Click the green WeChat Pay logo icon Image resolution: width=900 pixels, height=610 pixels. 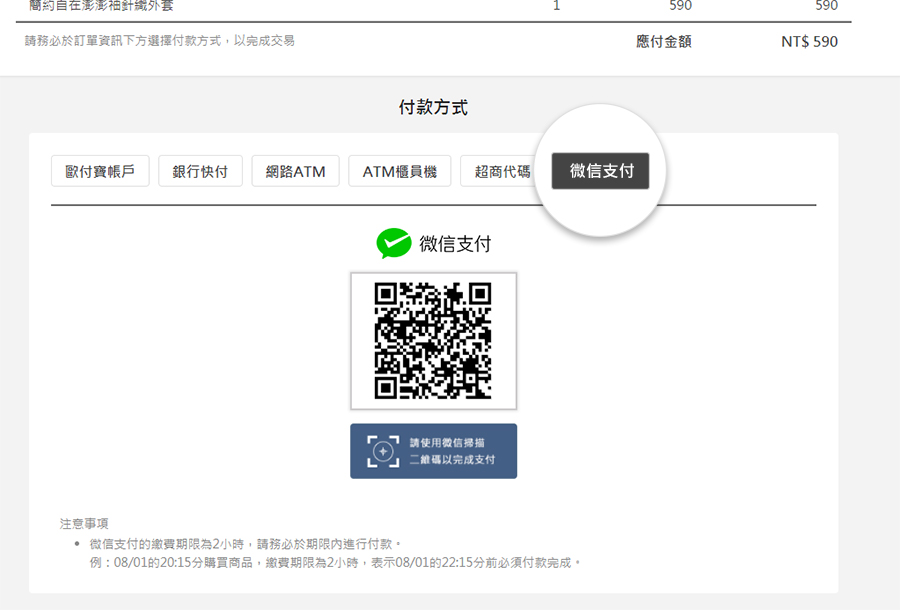click(394, 243)
